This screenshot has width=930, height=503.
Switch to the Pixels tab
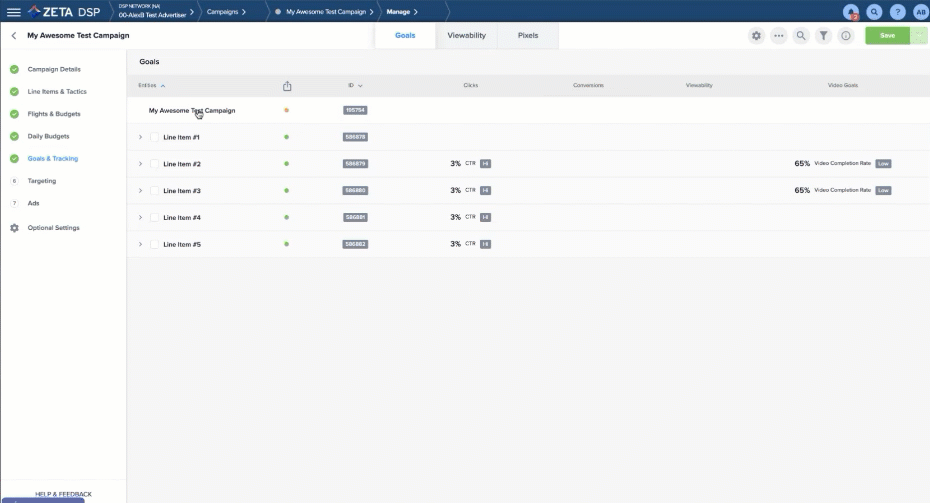(x=528, y=35)
